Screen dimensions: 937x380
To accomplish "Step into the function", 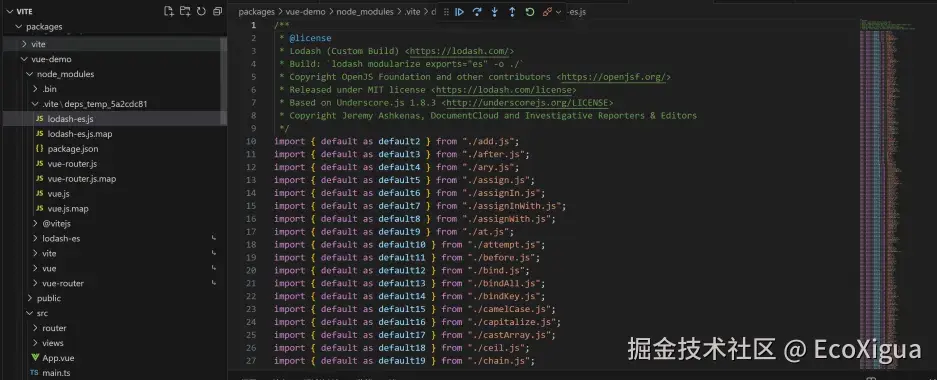I will pos(495,12).
